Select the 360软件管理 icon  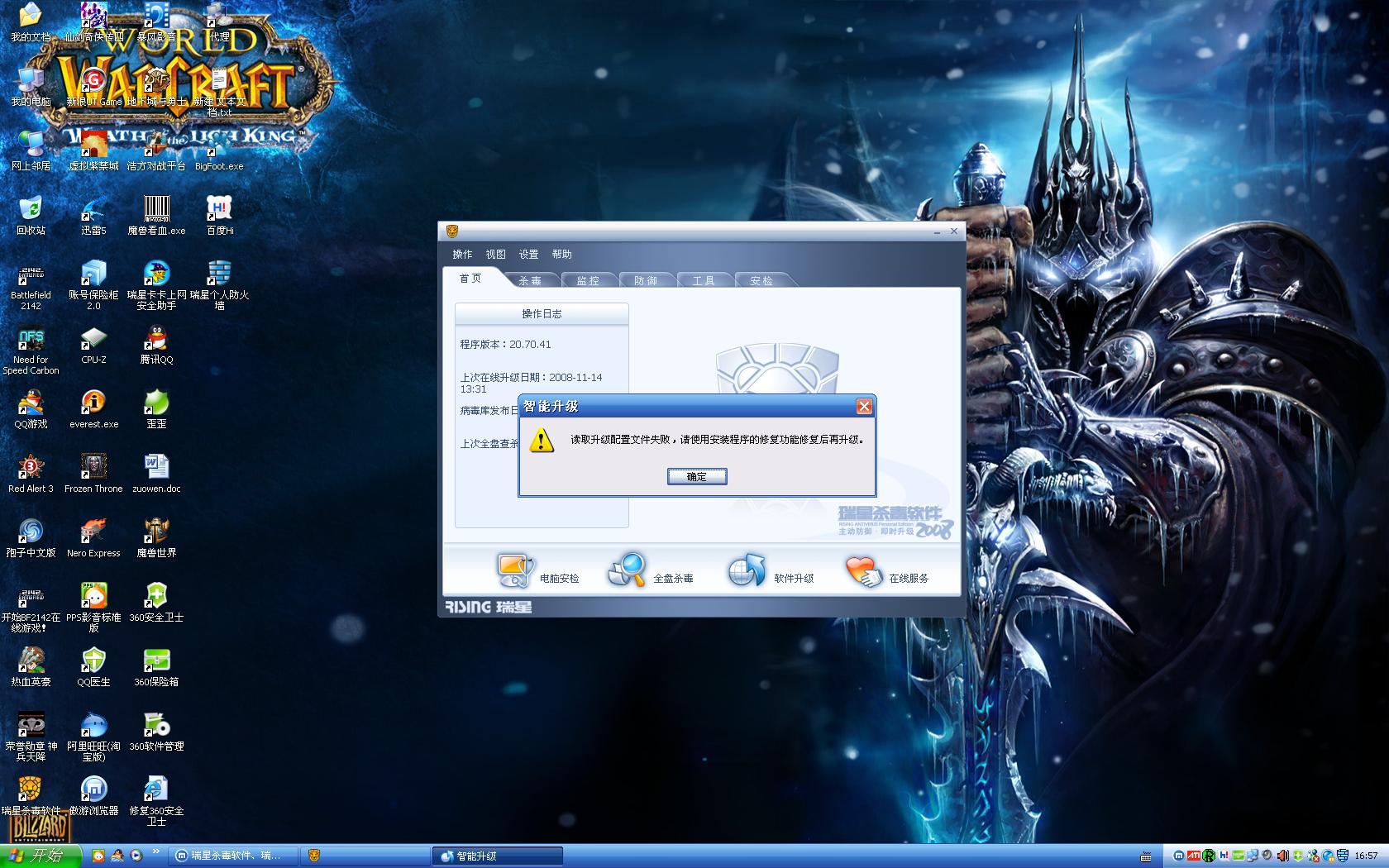tap(156, 732)
